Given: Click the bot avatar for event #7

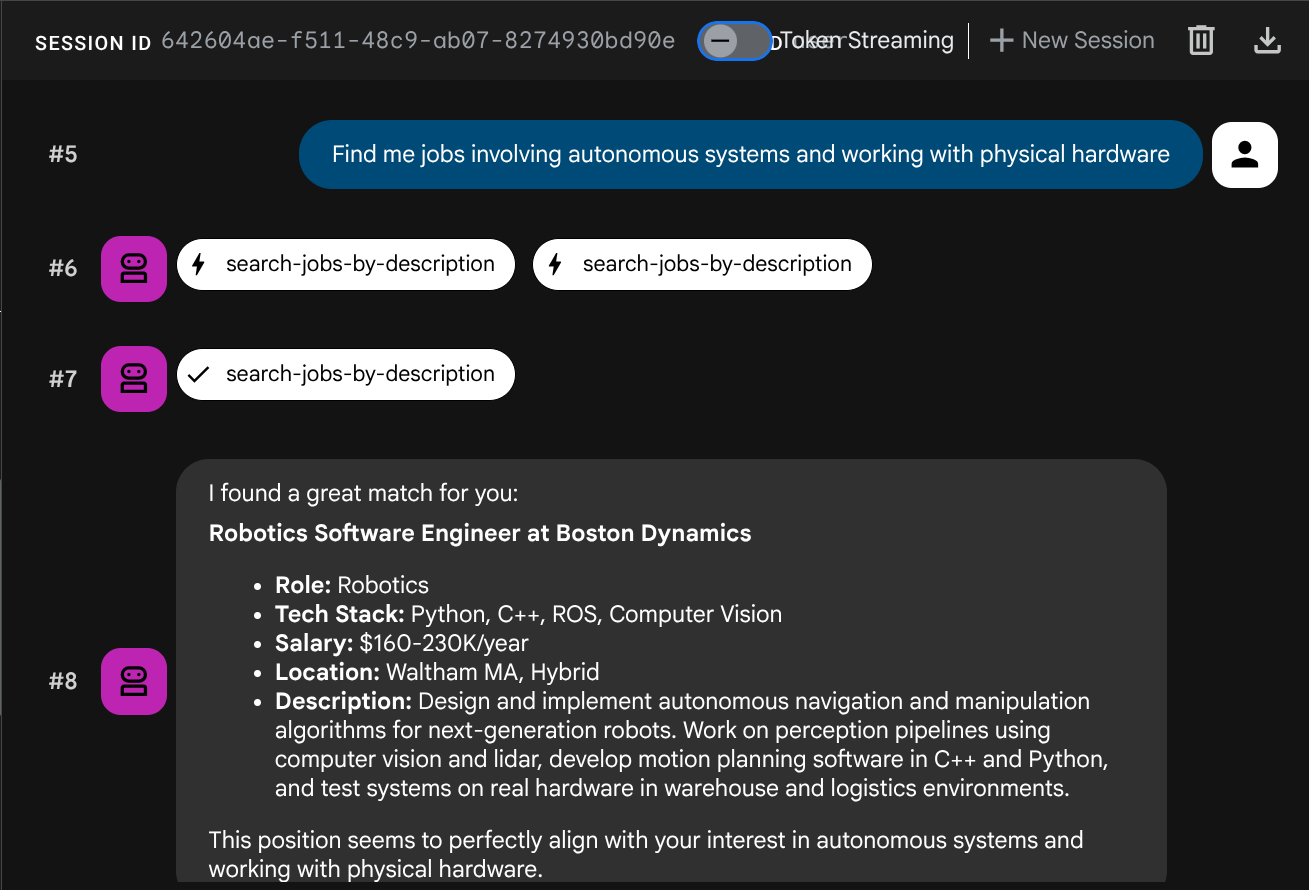Looking at the screenshot, I should pos(134,378).
